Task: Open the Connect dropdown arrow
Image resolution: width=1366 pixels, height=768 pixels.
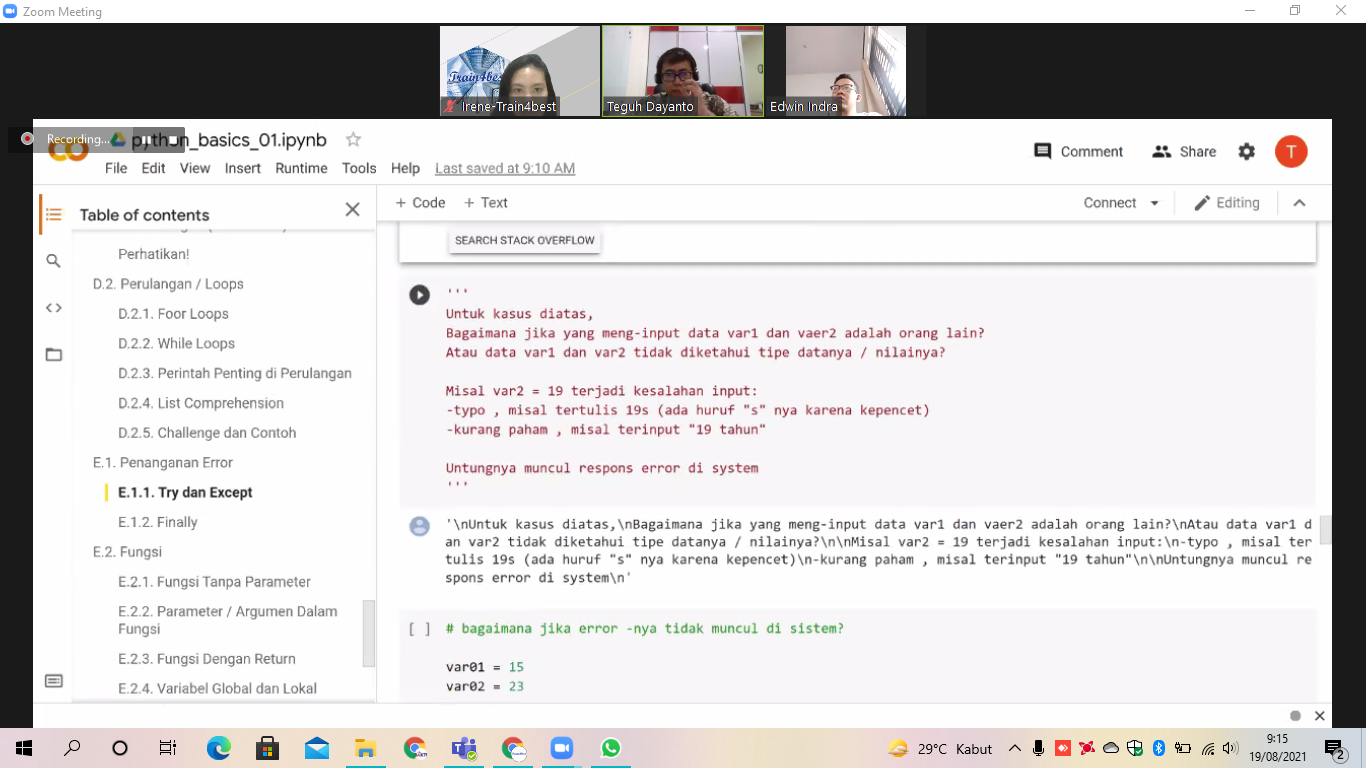Action: coord(1155,203)
